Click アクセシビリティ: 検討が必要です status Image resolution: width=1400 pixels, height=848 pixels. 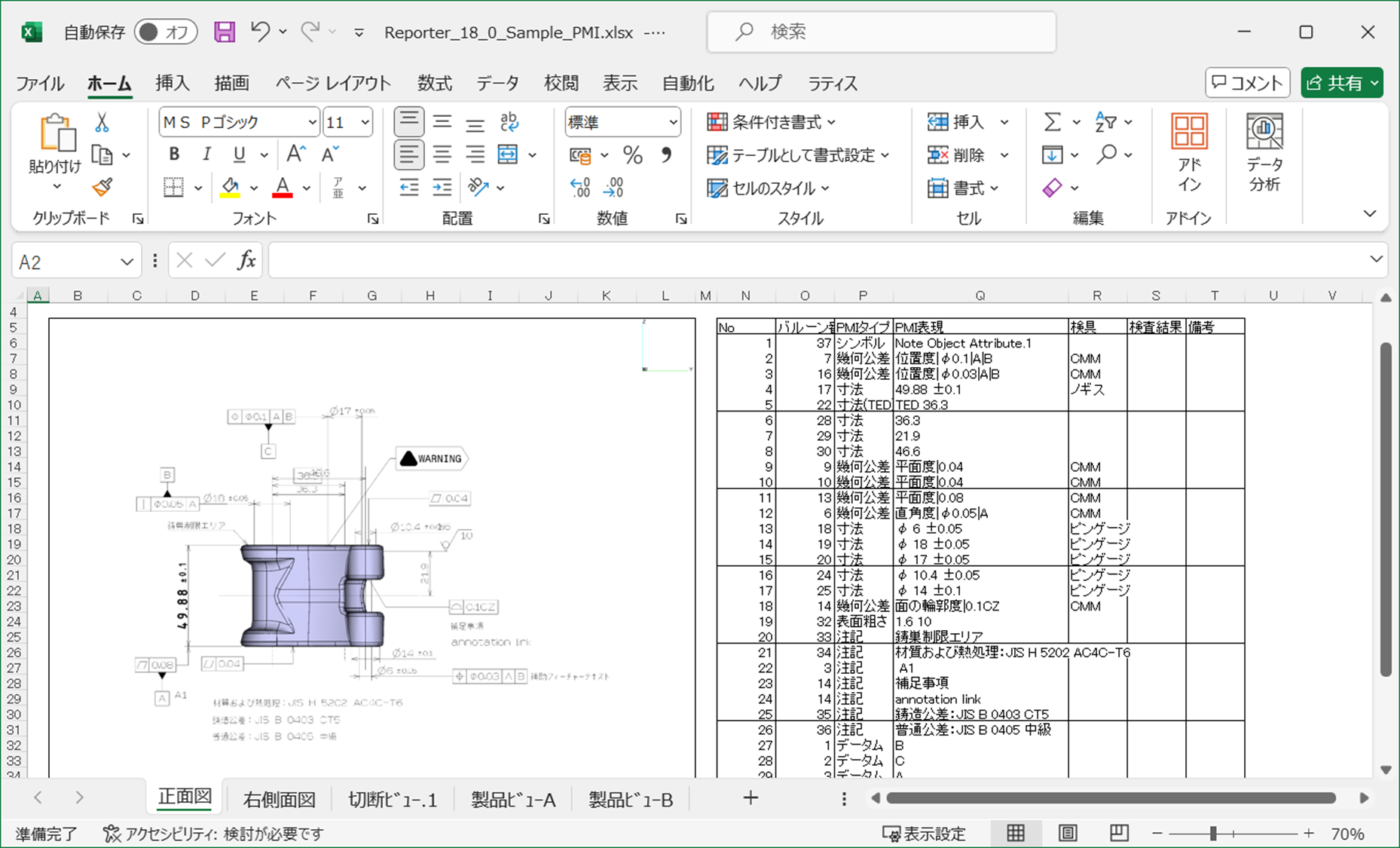(x=213, y=834)
